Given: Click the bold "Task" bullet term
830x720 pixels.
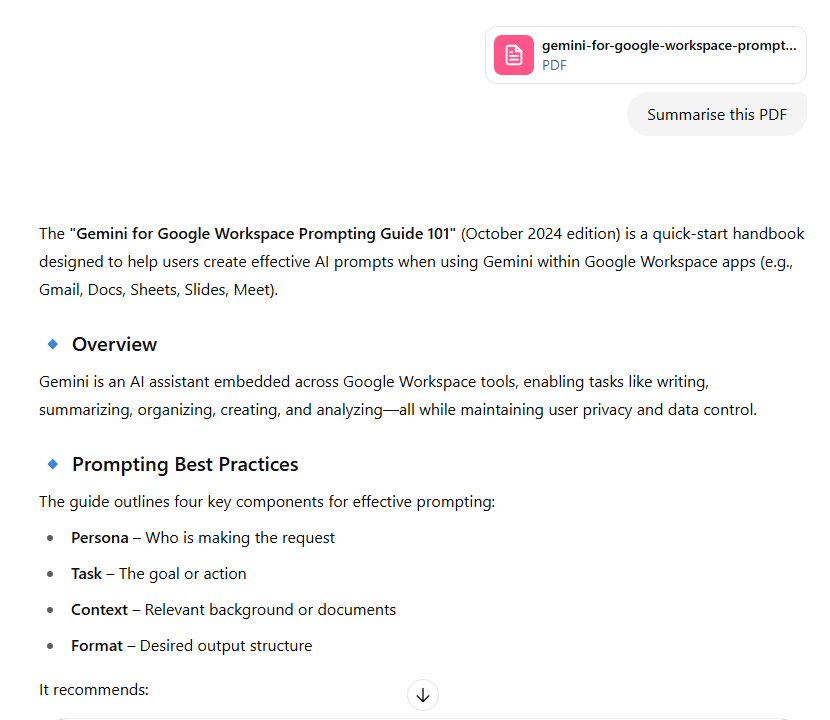Looking at the screenshot, I should pos(86,574).
